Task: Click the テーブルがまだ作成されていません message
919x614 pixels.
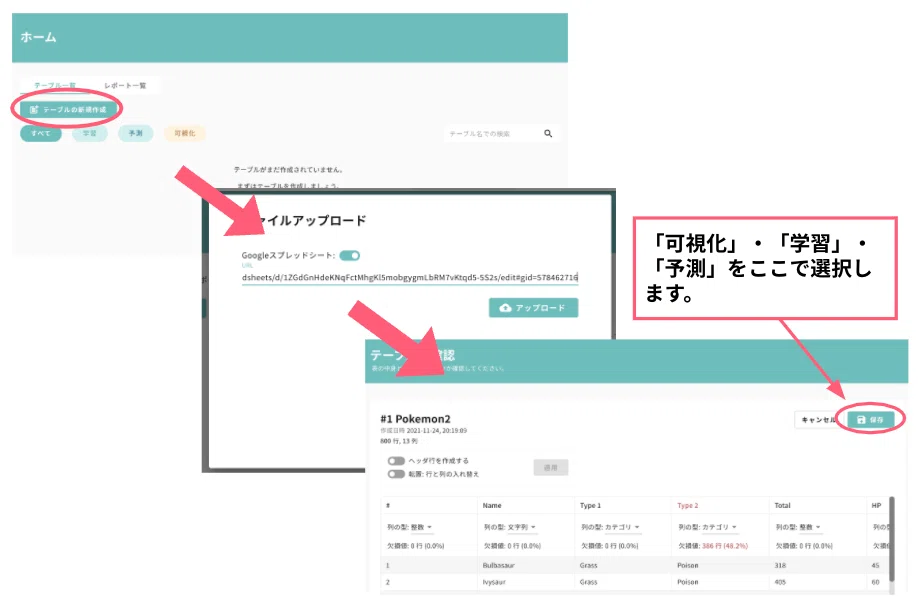Action: [288, 170]
